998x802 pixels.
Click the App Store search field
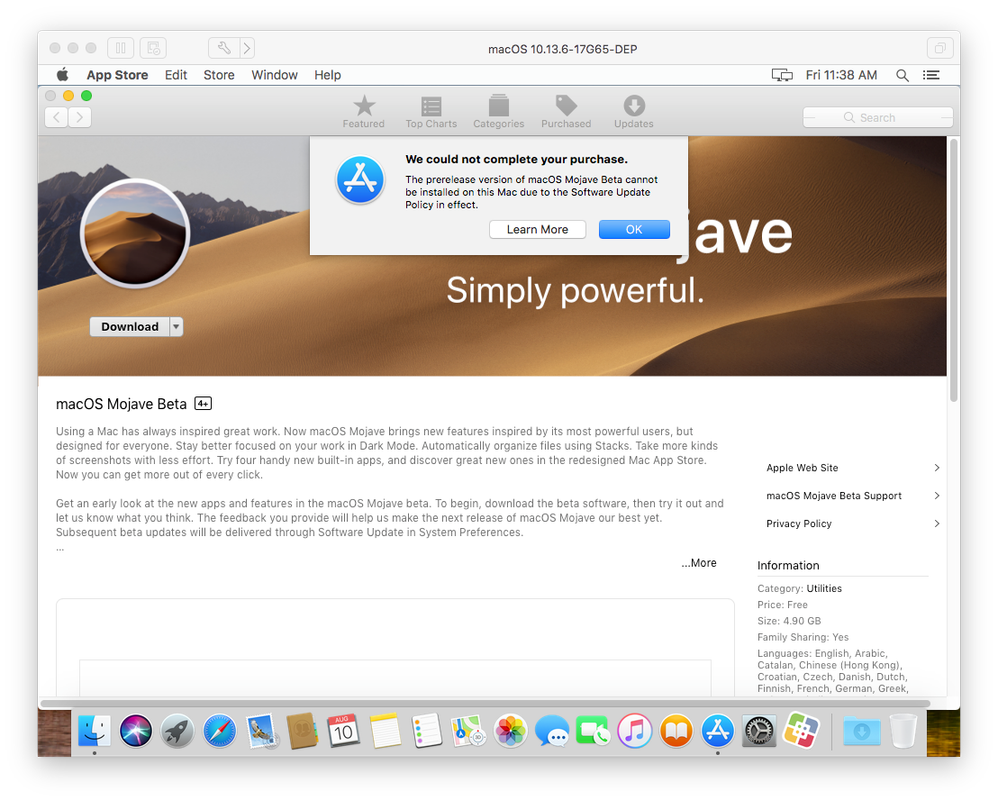point(878,117)
